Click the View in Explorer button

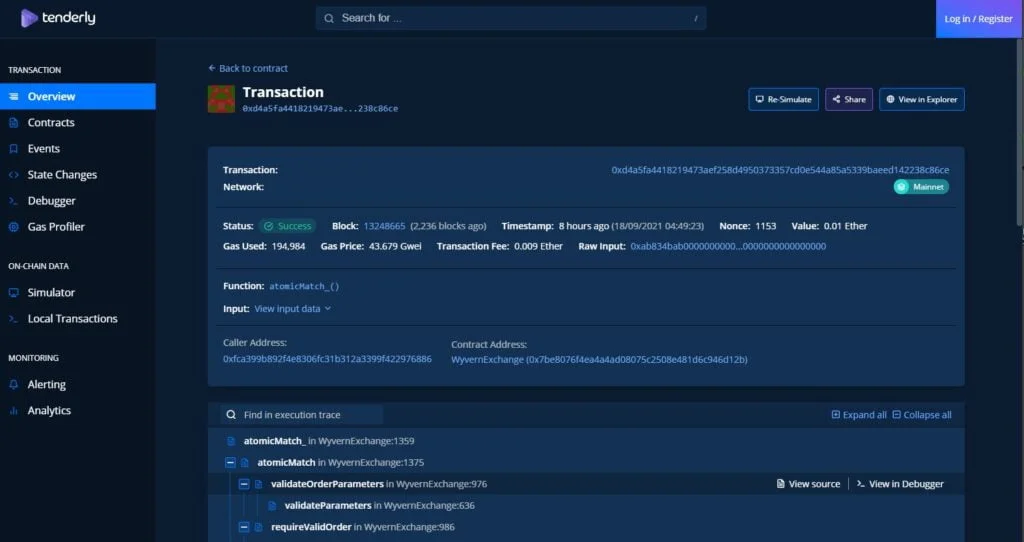pyautogui.click(x=921, y=99)
